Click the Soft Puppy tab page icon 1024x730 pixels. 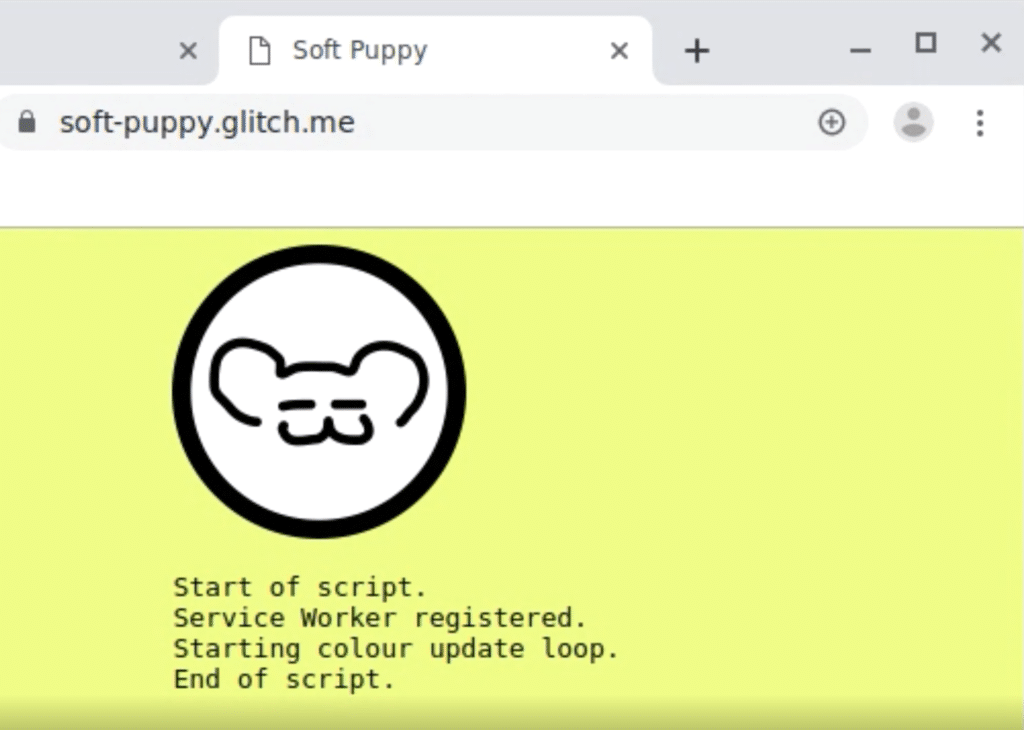tap(260, 51)
